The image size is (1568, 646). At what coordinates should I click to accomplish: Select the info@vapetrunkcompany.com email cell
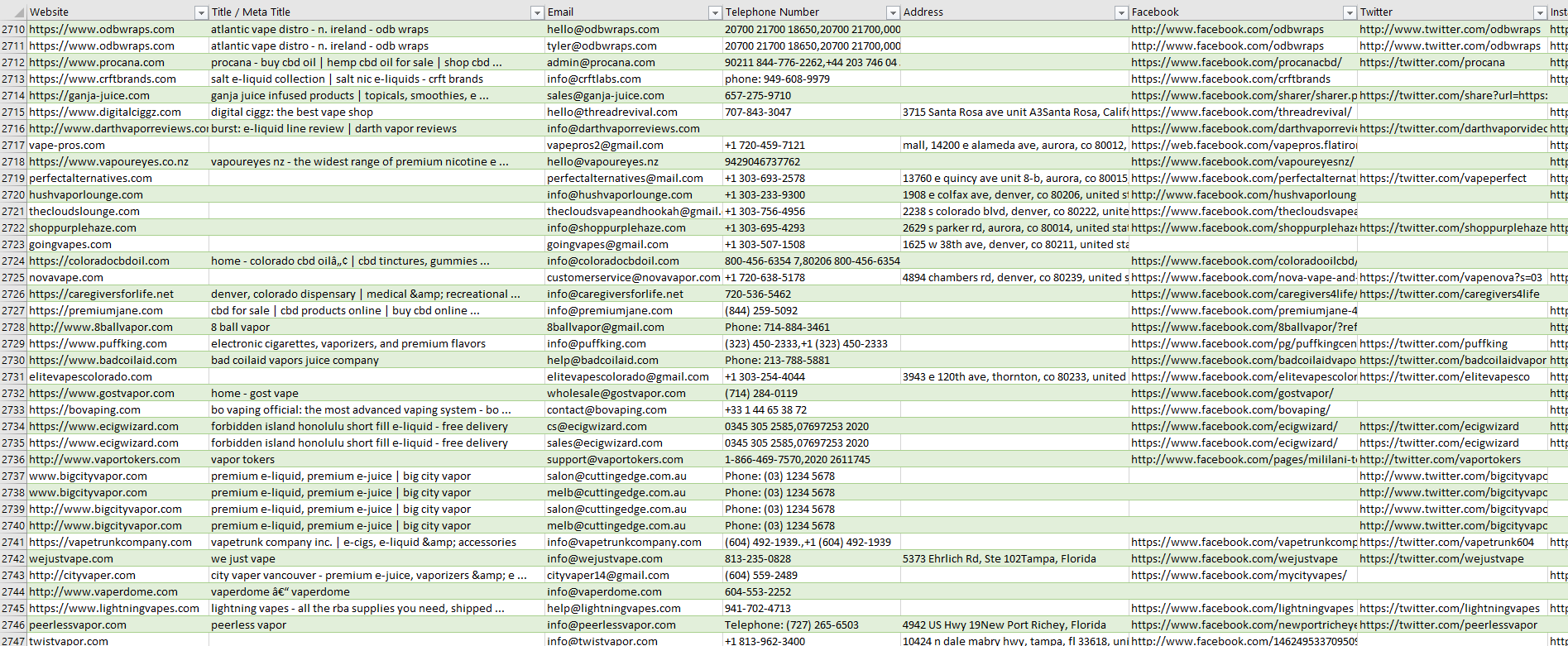click(x=633, y=542)
